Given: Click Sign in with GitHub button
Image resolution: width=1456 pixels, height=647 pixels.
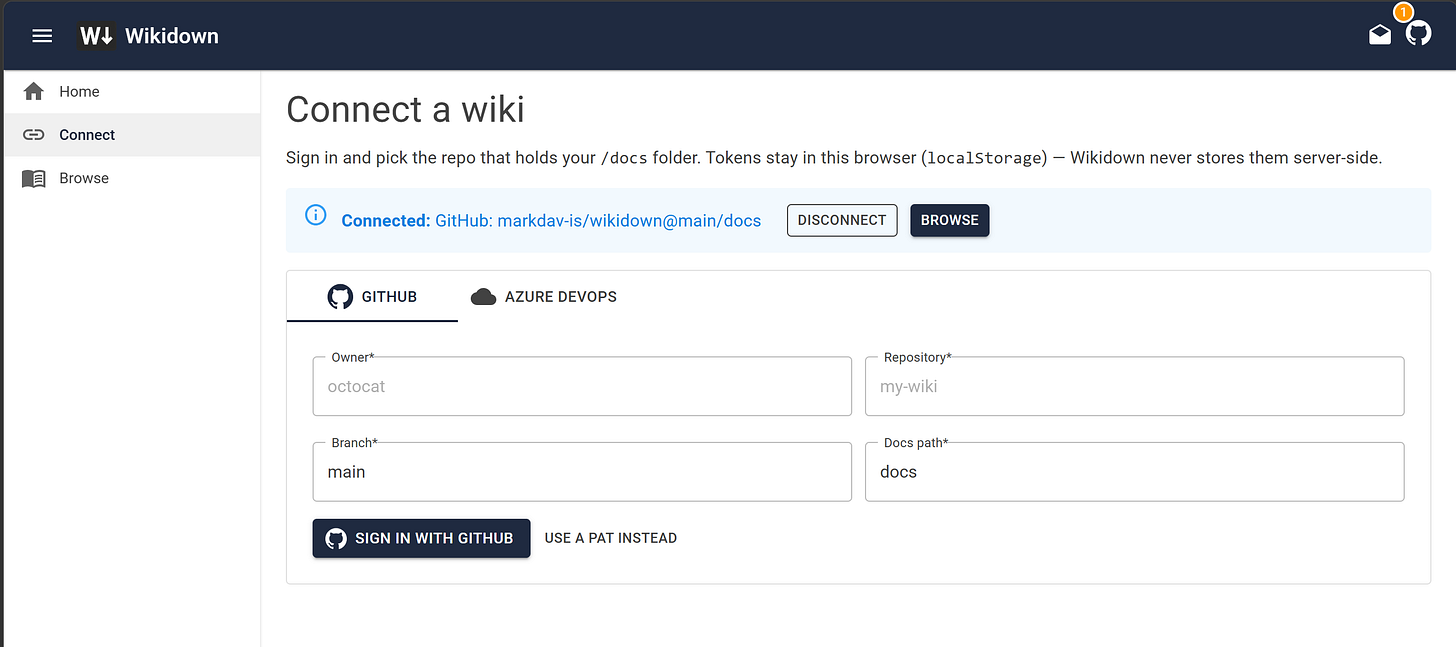Looking at the screenshot, I should [x=421, y=538].
